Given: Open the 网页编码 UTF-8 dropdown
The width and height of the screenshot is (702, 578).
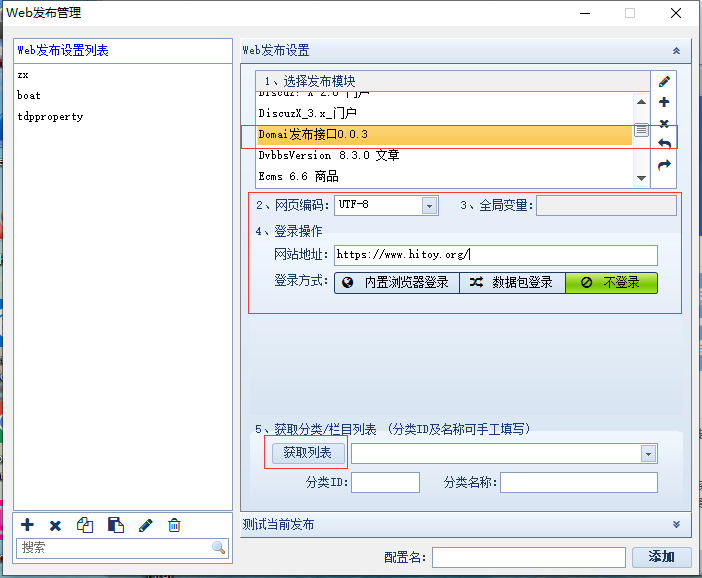Looking at the screenshot, I should [x=429, y=205].
